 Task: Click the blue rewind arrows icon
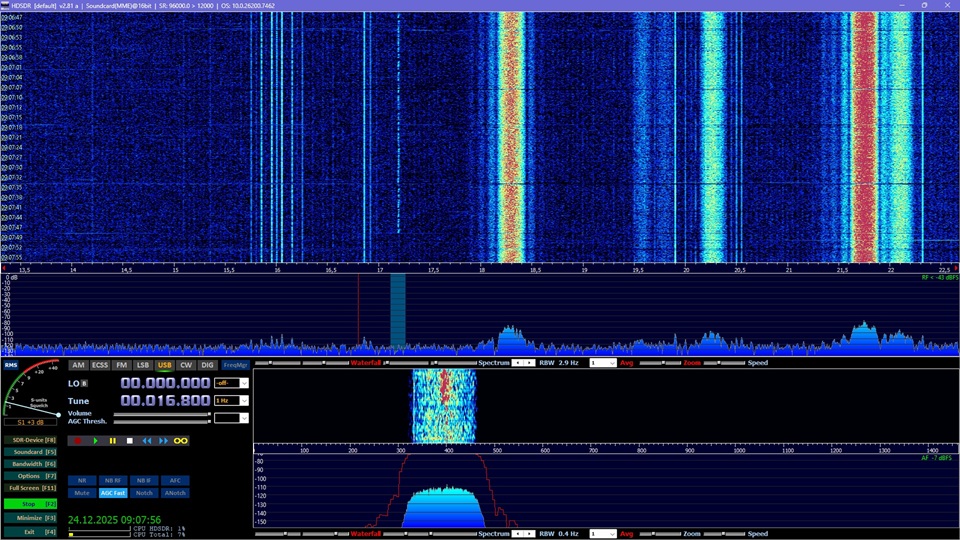coord(146,440)
